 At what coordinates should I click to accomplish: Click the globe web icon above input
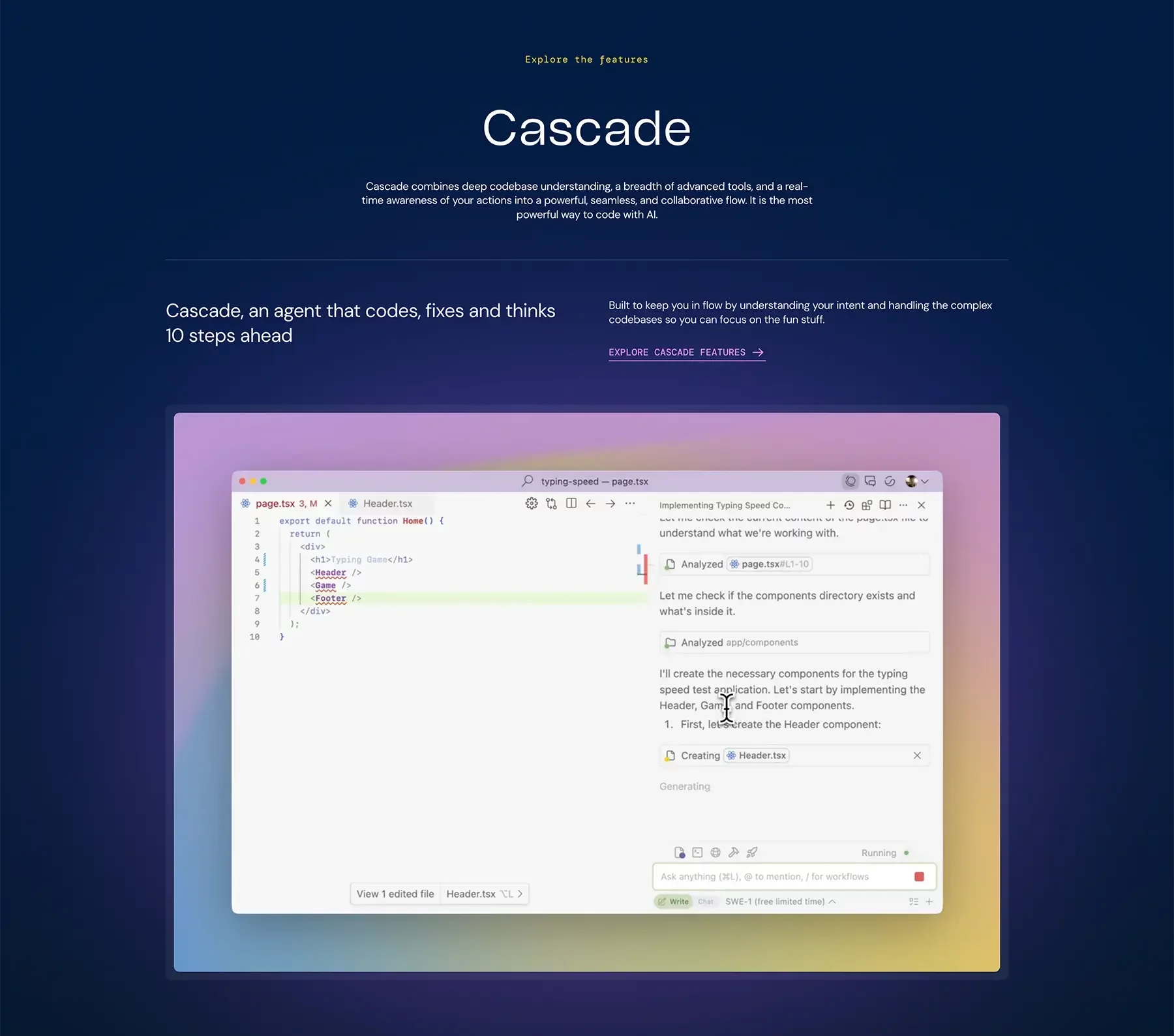pyautogui.click(x=715, y=853)
